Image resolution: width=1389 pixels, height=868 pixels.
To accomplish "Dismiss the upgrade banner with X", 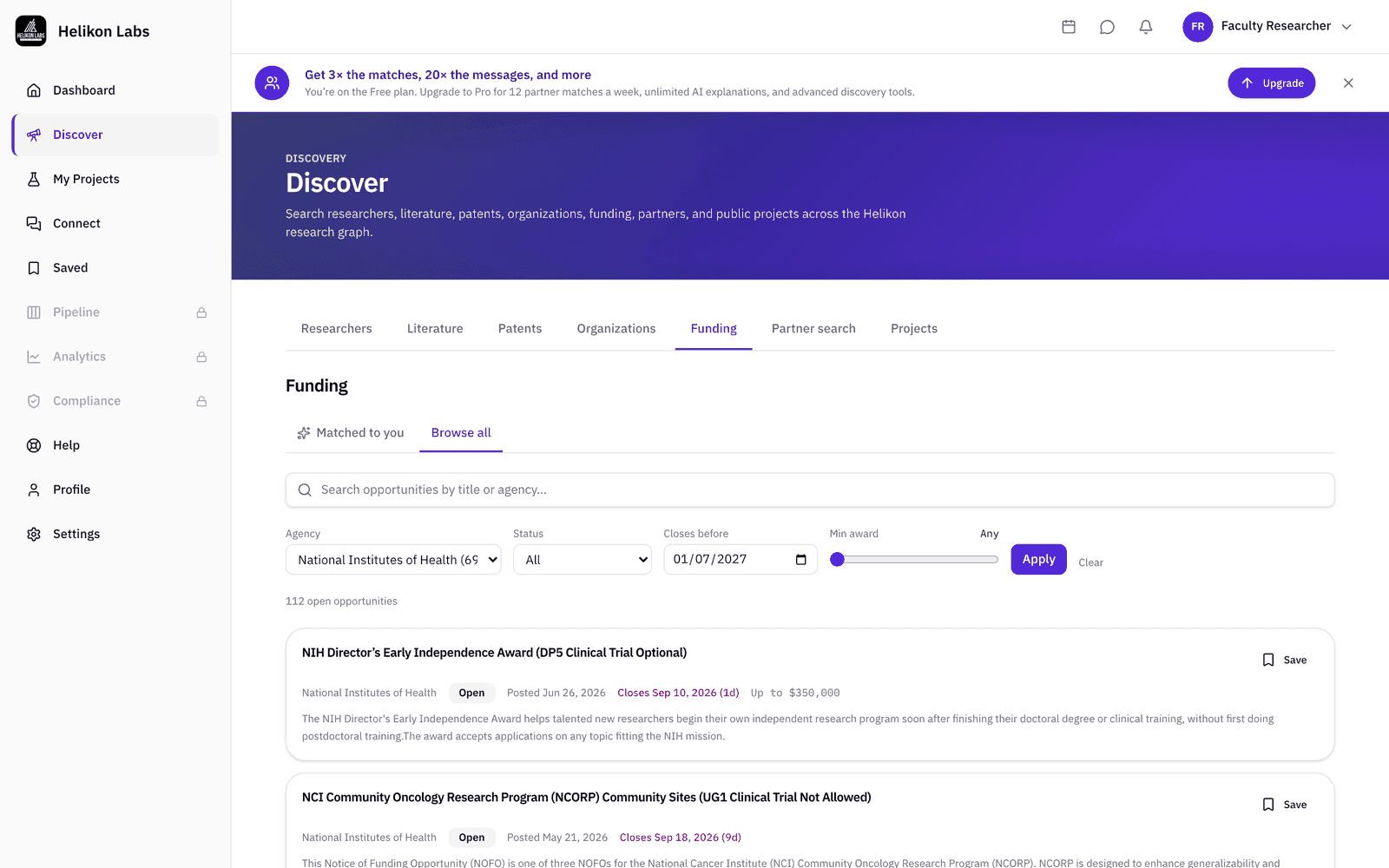I will click(x=1348, y=83).
